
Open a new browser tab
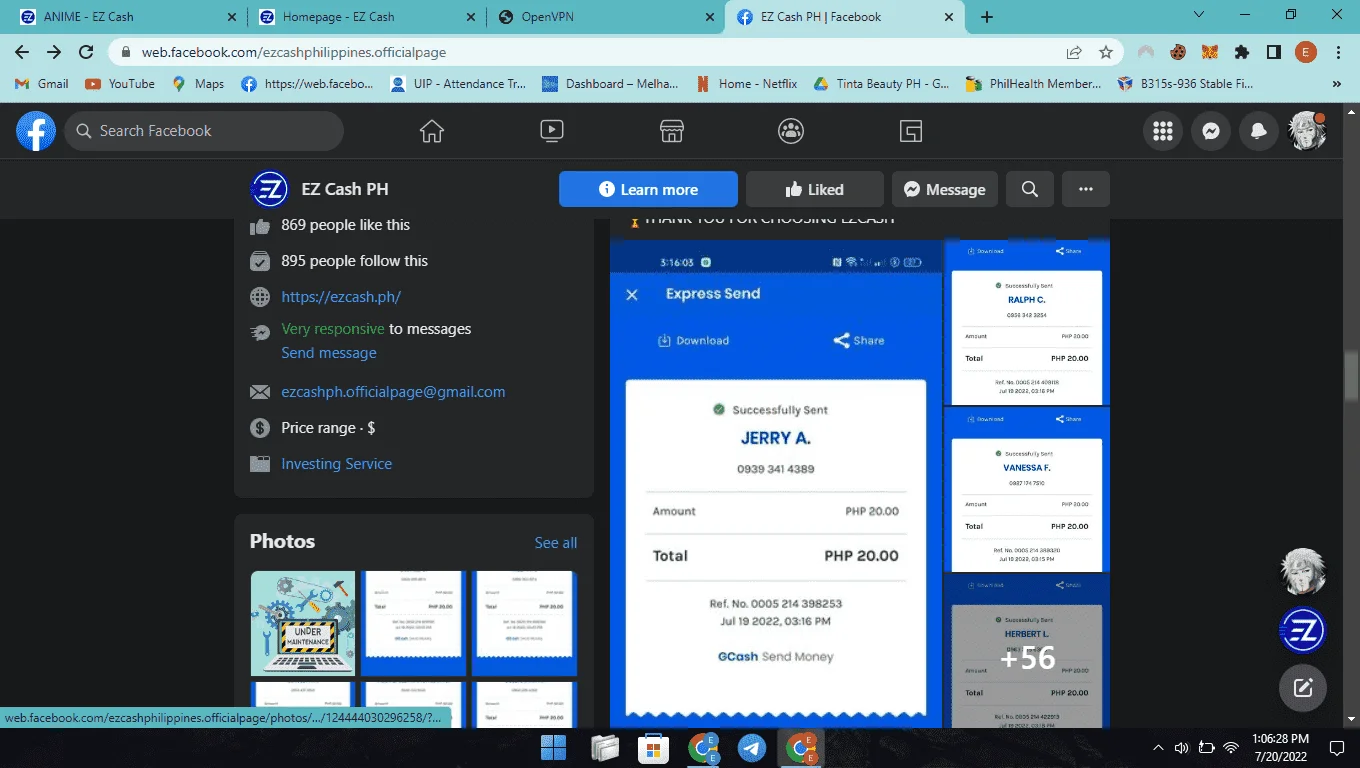(987, 17)
